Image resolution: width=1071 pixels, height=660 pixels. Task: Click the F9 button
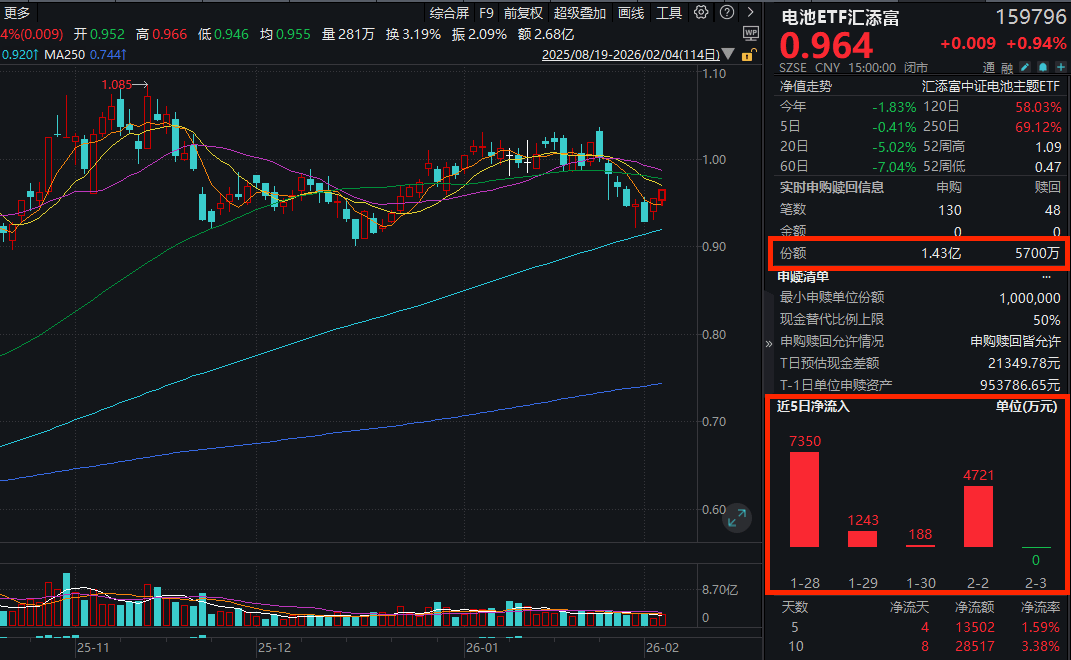click(x=486, y=13)
